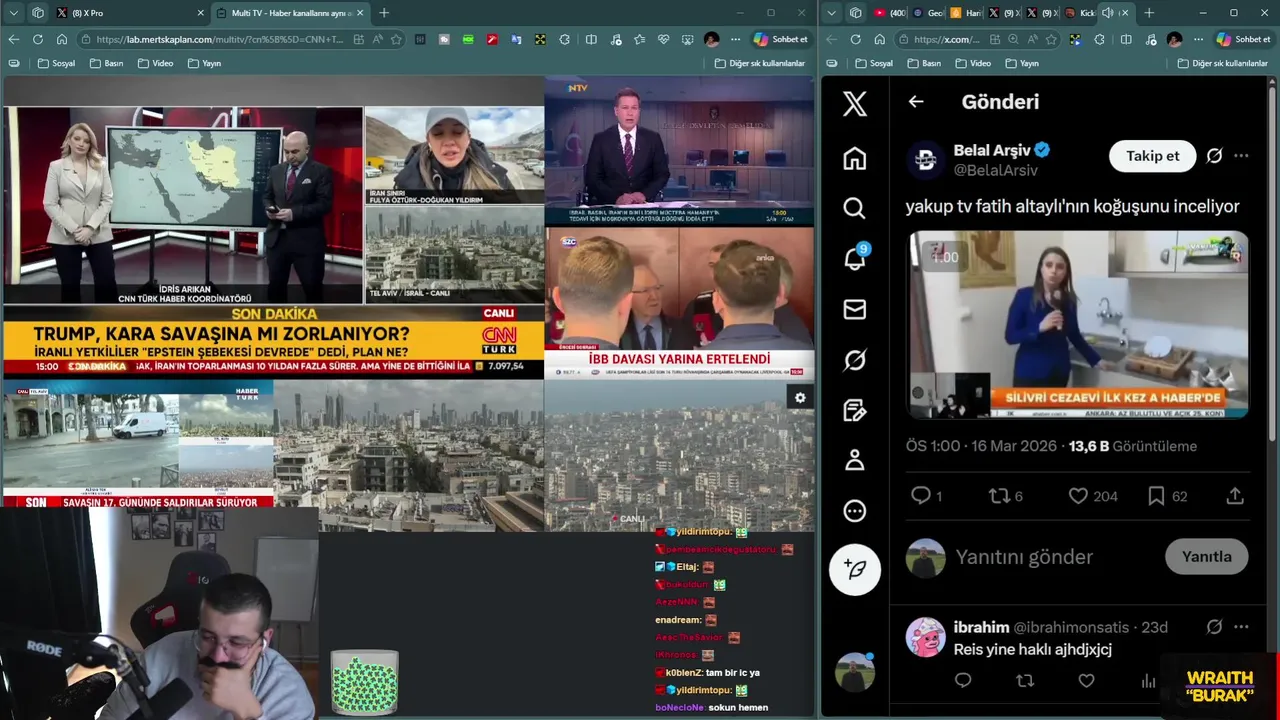The image size is (1280, 720).
Task: Reply to ibrahim's comment
Action: tap(963, 681)
